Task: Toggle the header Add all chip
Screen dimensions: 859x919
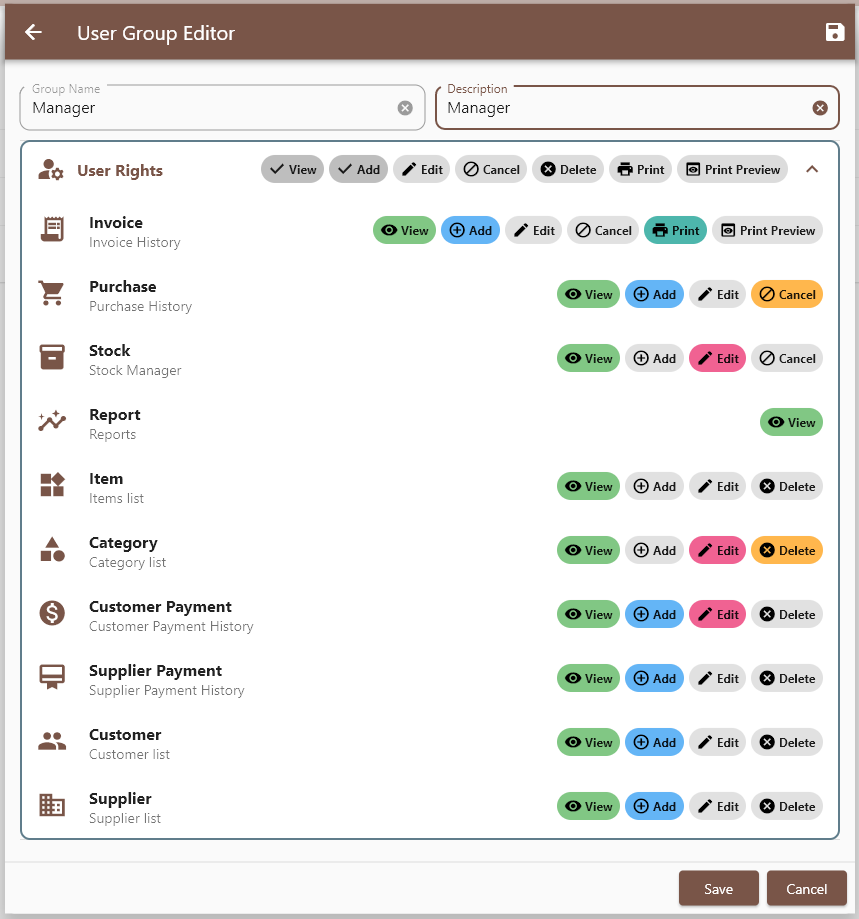Action: click(x=358, y=169)
